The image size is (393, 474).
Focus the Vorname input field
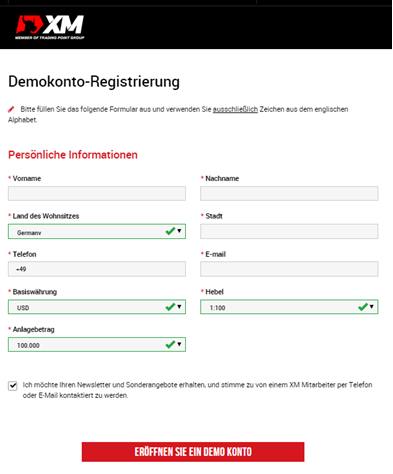tap(97, 193)
